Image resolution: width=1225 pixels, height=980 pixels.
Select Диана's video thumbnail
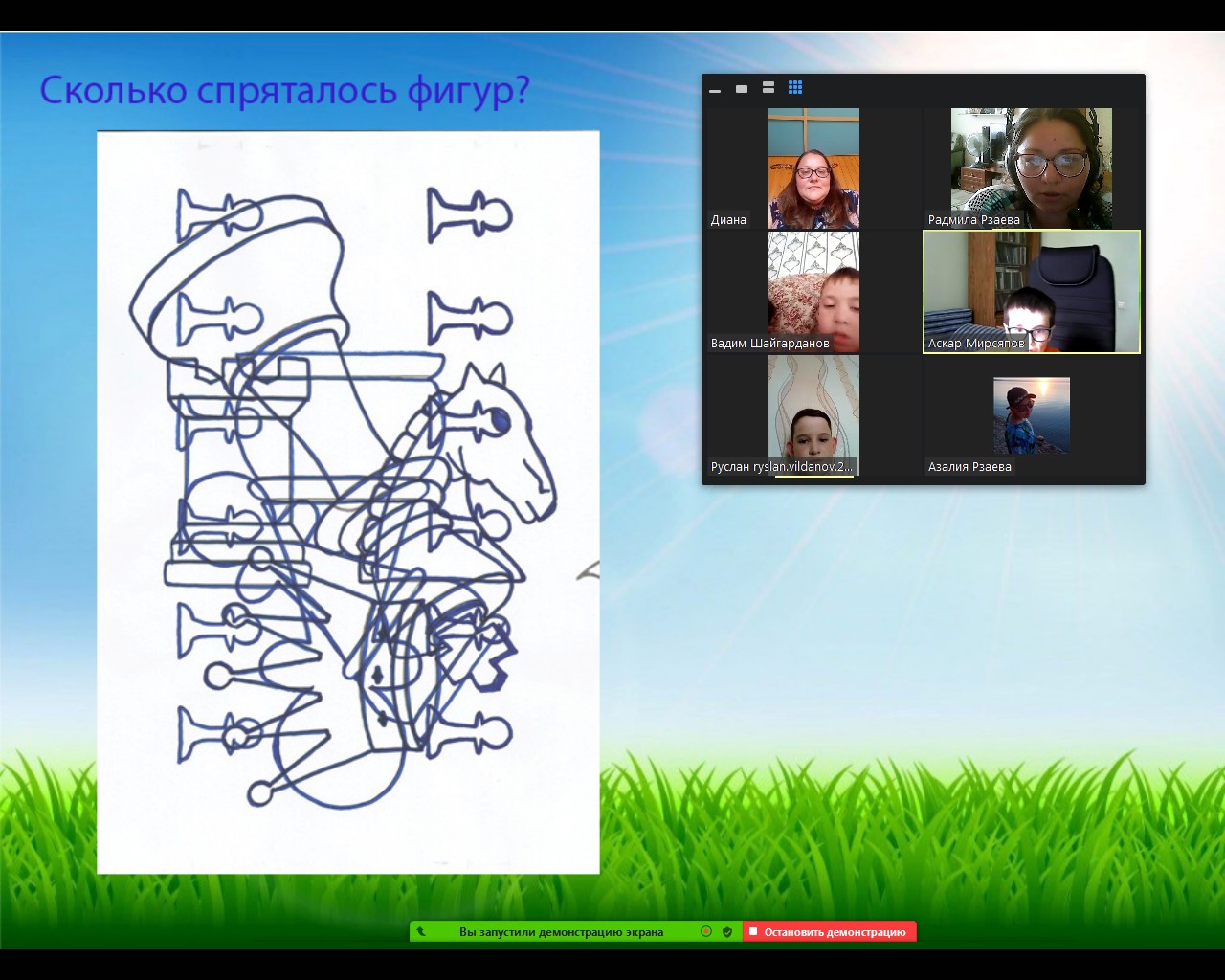tap(813, 168)
